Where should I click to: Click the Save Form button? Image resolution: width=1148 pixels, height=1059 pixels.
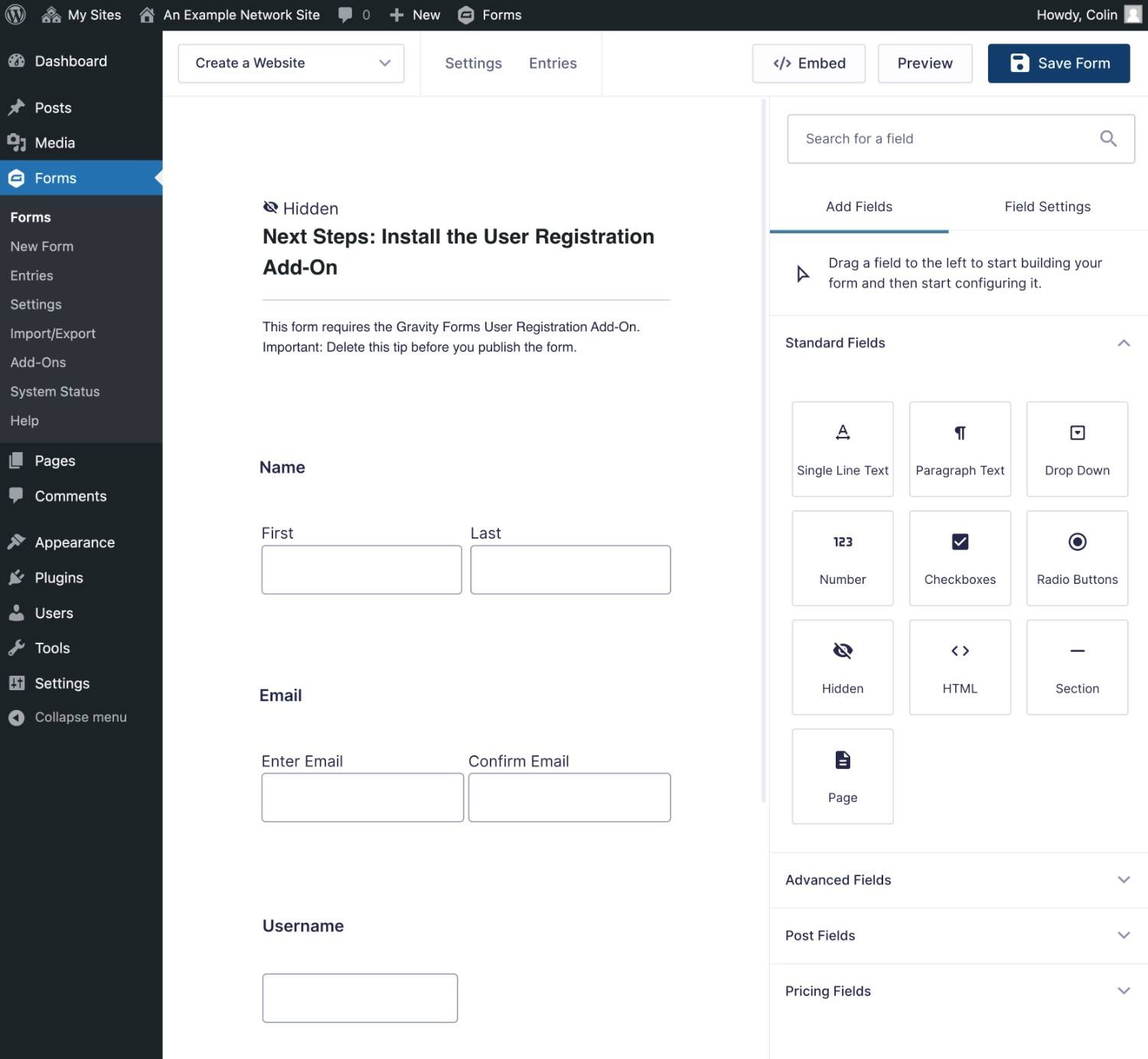(1058, 64)
